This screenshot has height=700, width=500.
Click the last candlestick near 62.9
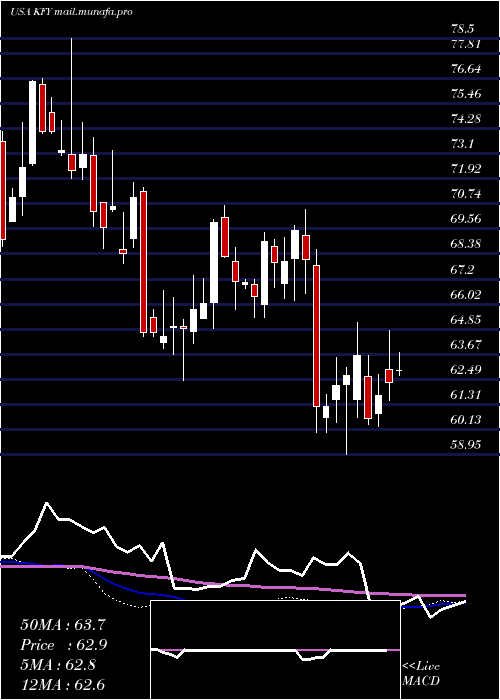point(400,365)
